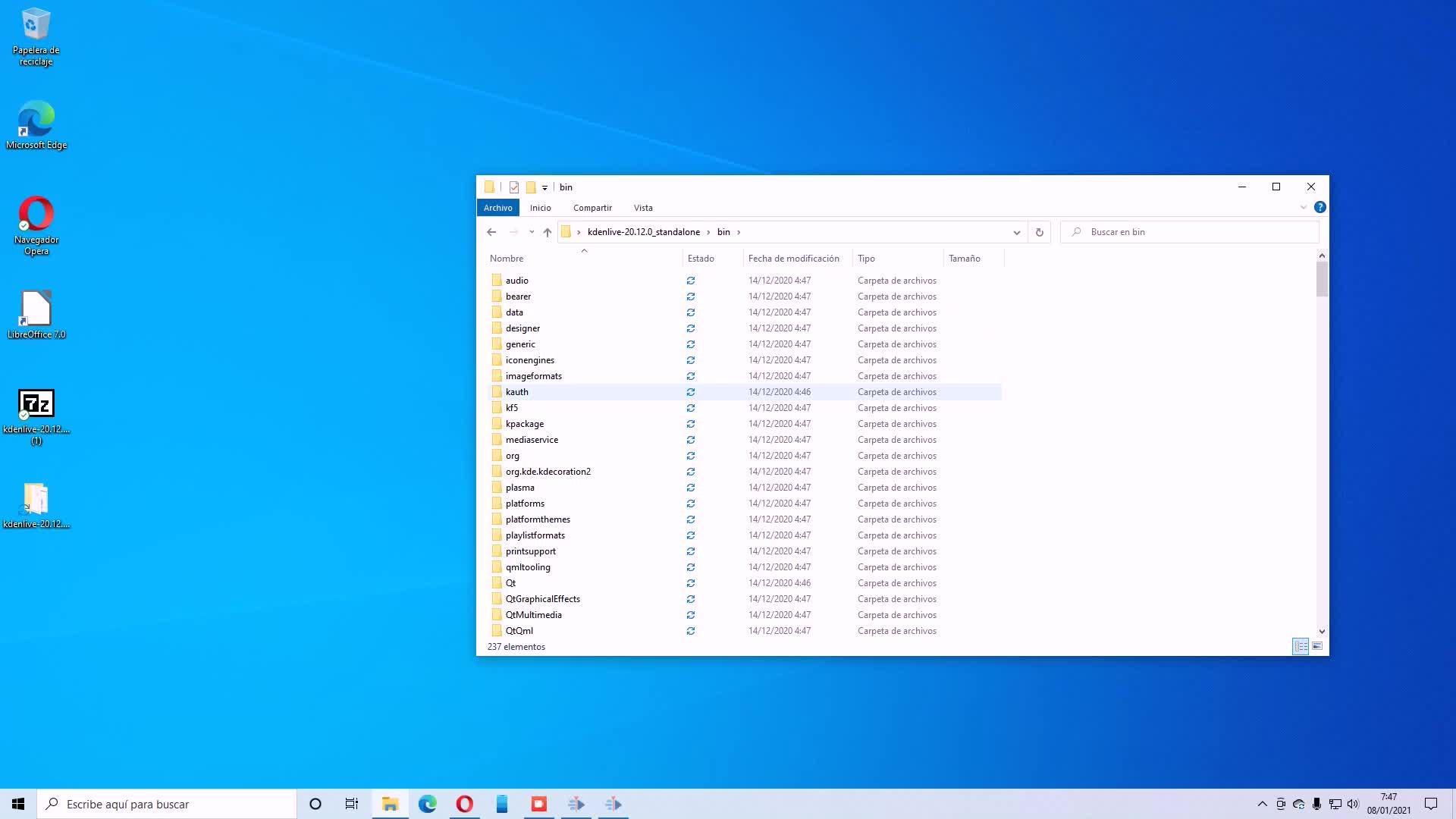
Task: Open the recent locations dropdown arrow
Action: 532,232
